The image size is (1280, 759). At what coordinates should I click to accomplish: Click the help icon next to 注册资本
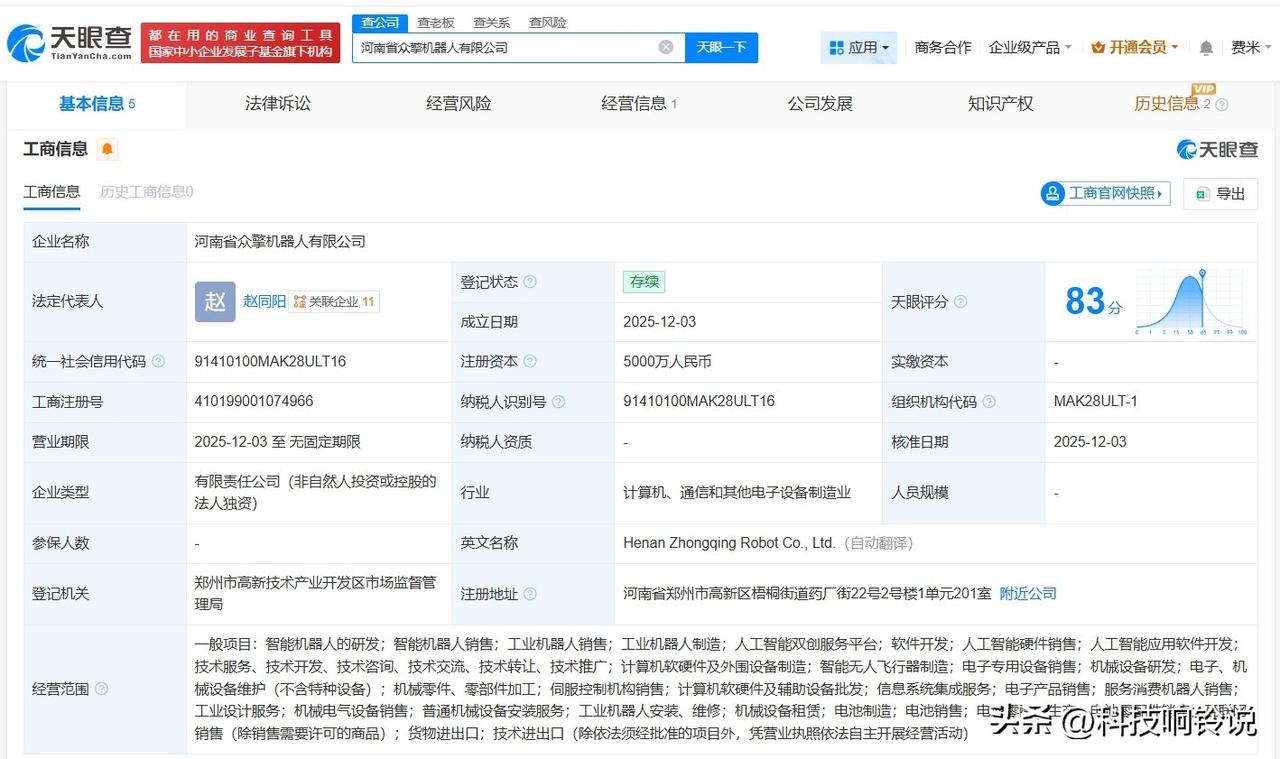pos(530,362)
